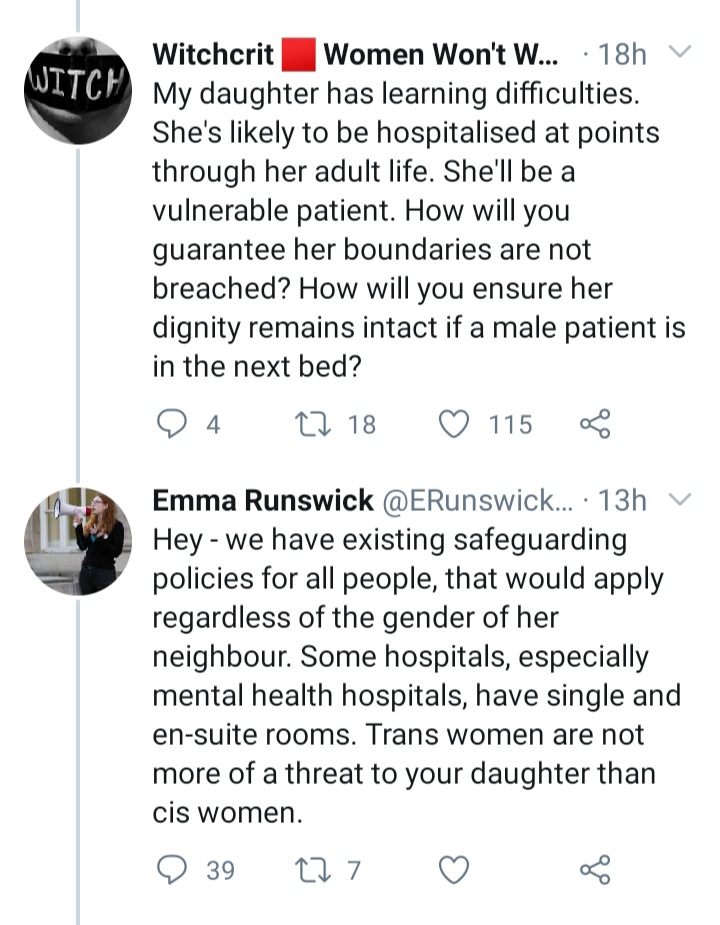Open share options for Emma Runswick's tweet
This screenshot has height=925, width=720.
pos(595,869)
